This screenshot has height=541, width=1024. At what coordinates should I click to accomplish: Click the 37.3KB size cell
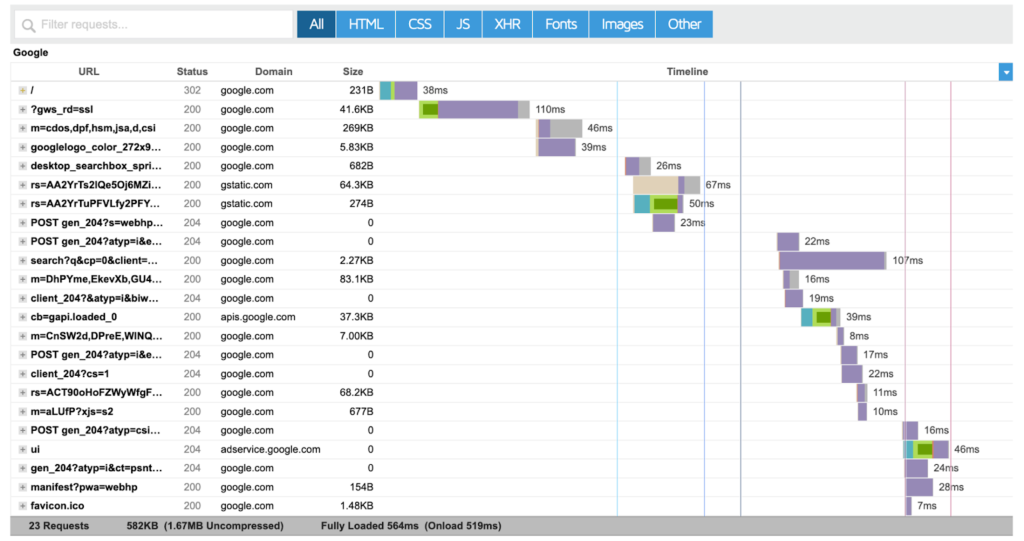pos(357,317)
